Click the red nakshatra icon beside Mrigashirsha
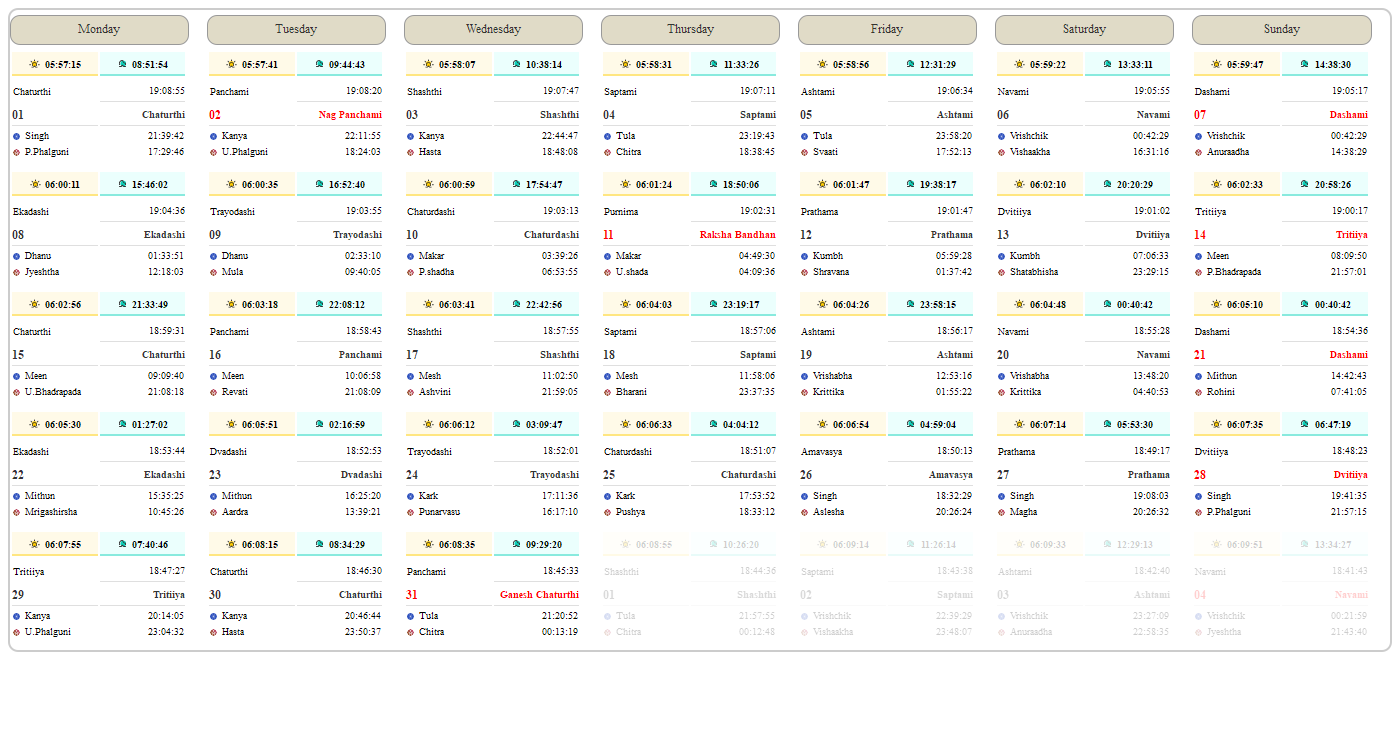 [x=17, y=512]
